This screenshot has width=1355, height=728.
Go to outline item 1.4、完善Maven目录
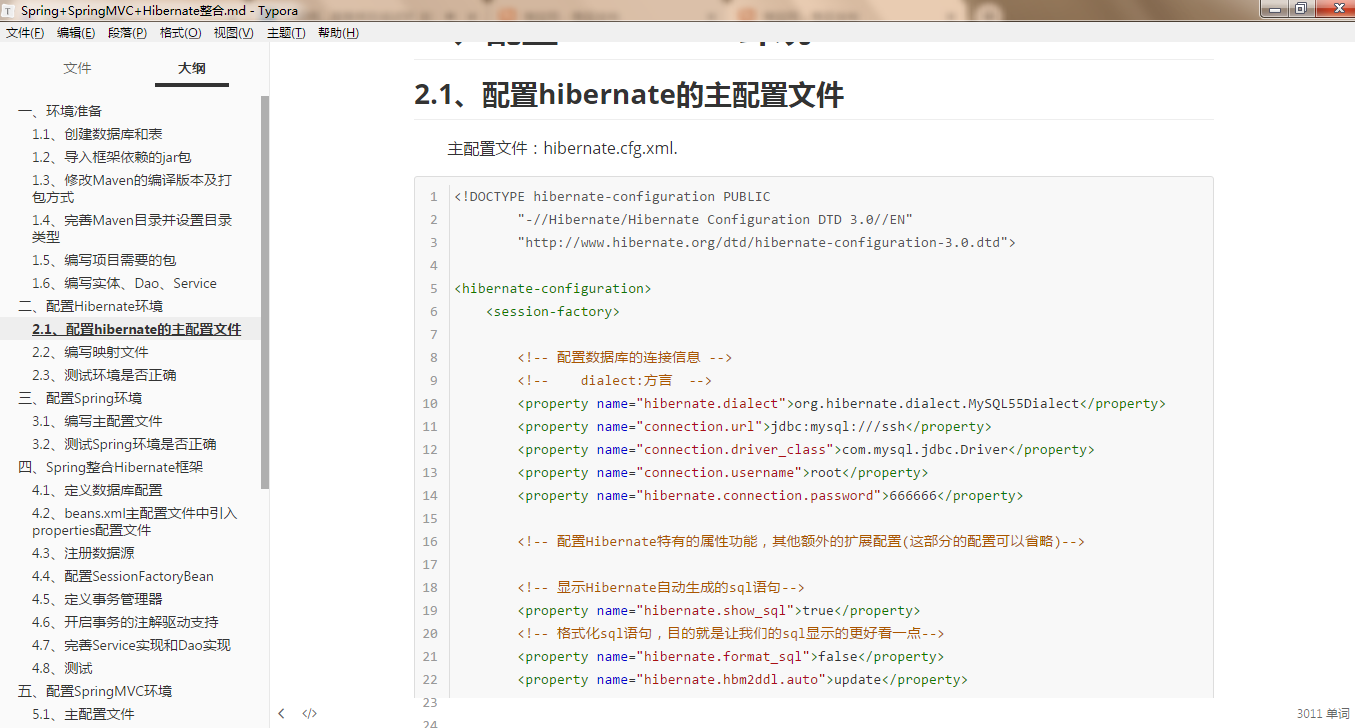tap(132, 228)
